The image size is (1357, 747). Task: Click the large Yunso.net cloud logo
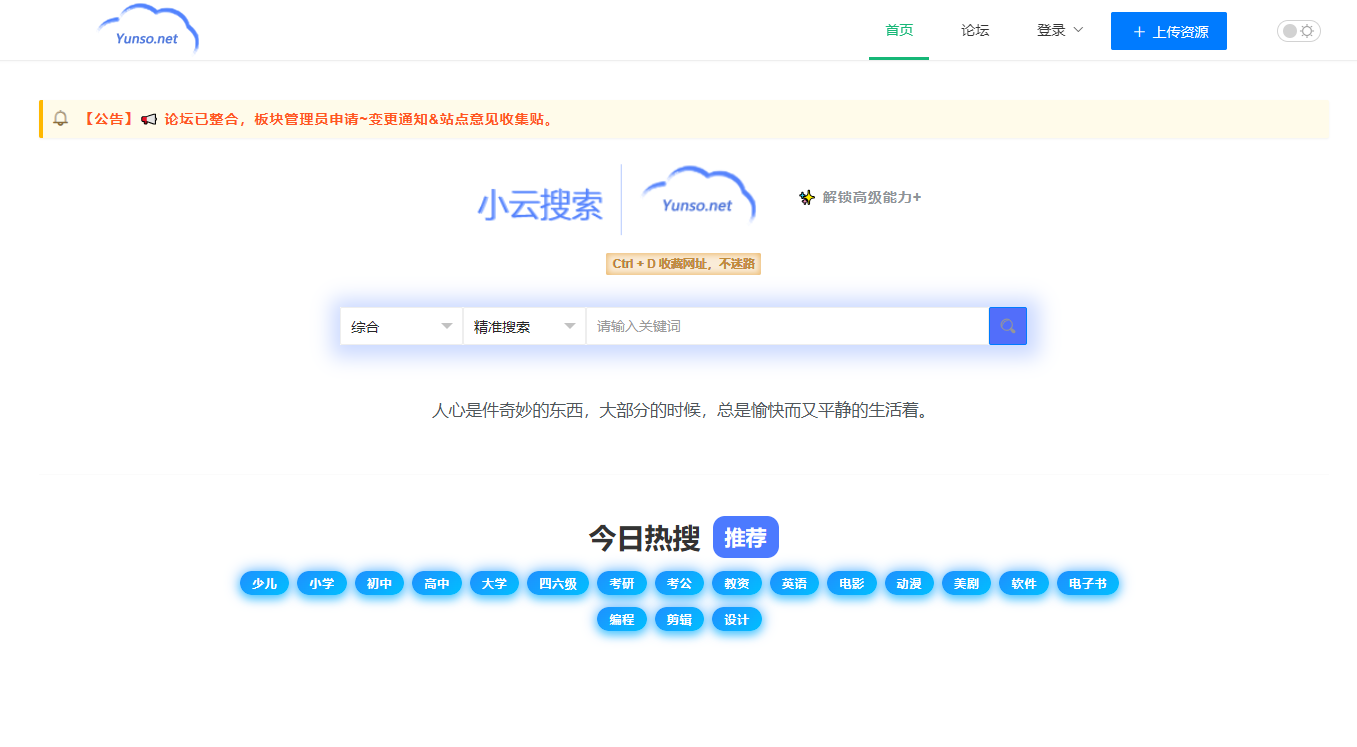[x=698, y=197]
